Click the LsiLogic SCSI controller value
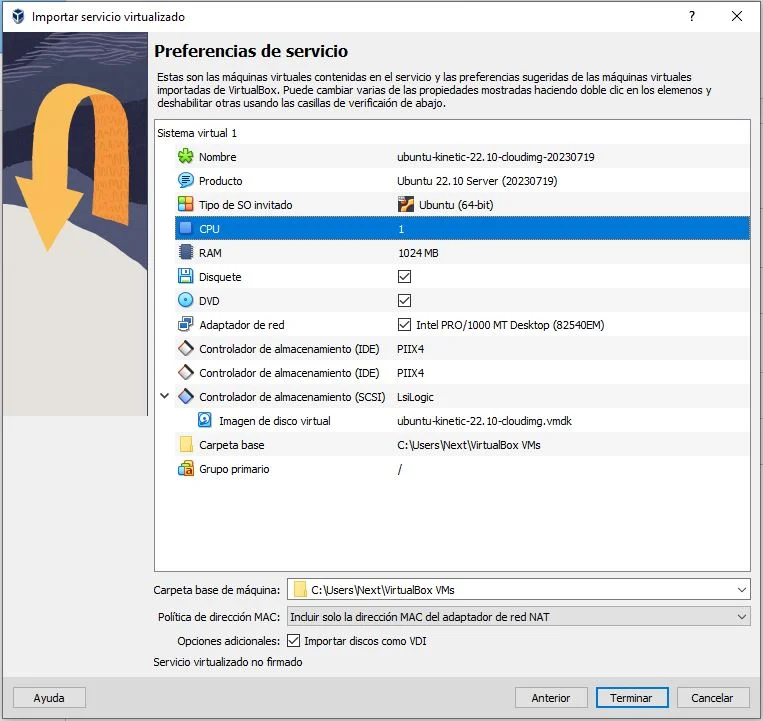The image size is (763, 721). [415, 397]
